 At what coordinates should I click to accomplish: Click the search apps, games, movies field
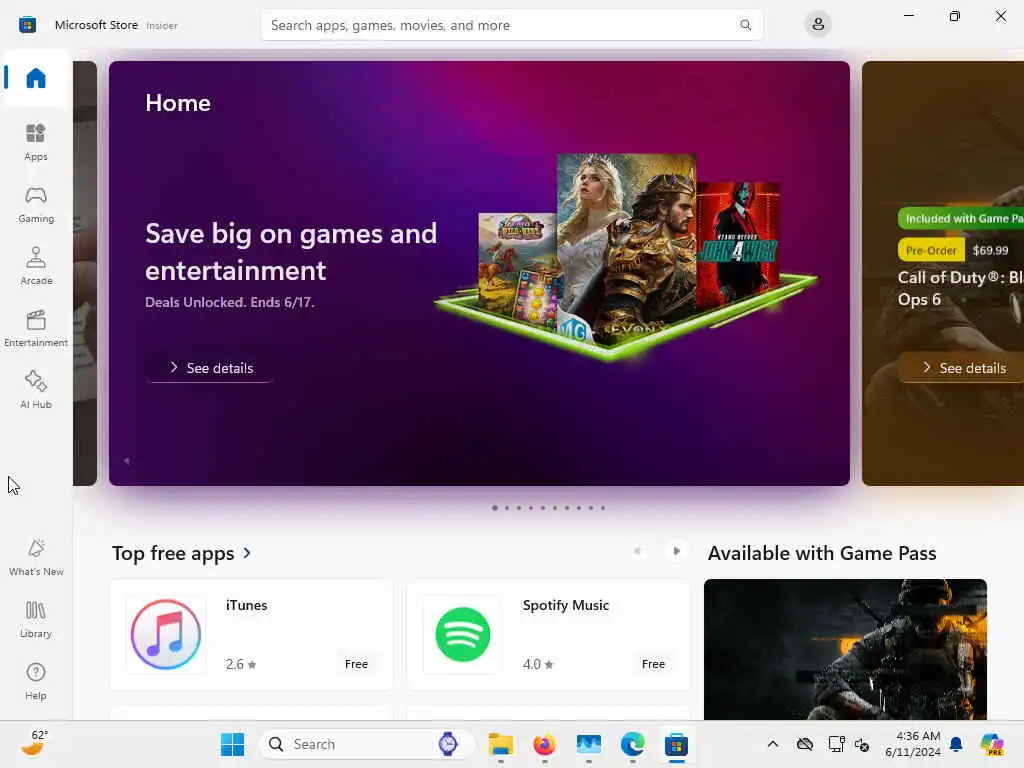[x=511, y=25]
